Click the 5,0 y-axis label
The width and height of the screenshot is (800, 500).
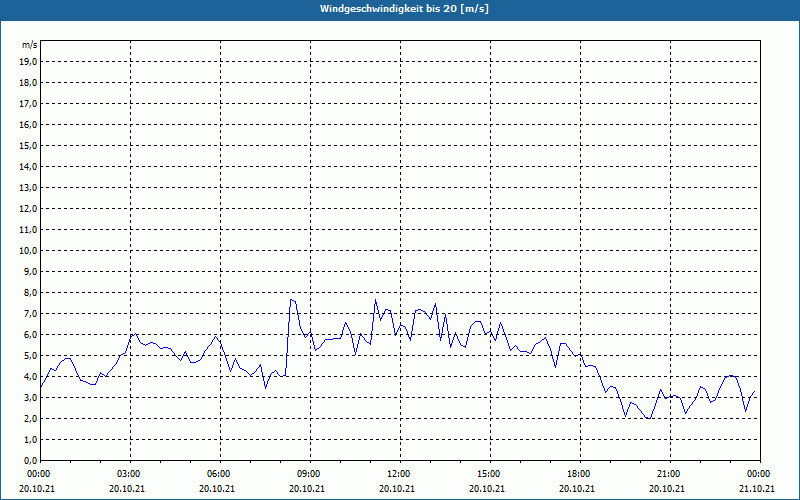[x=30, y=356]
